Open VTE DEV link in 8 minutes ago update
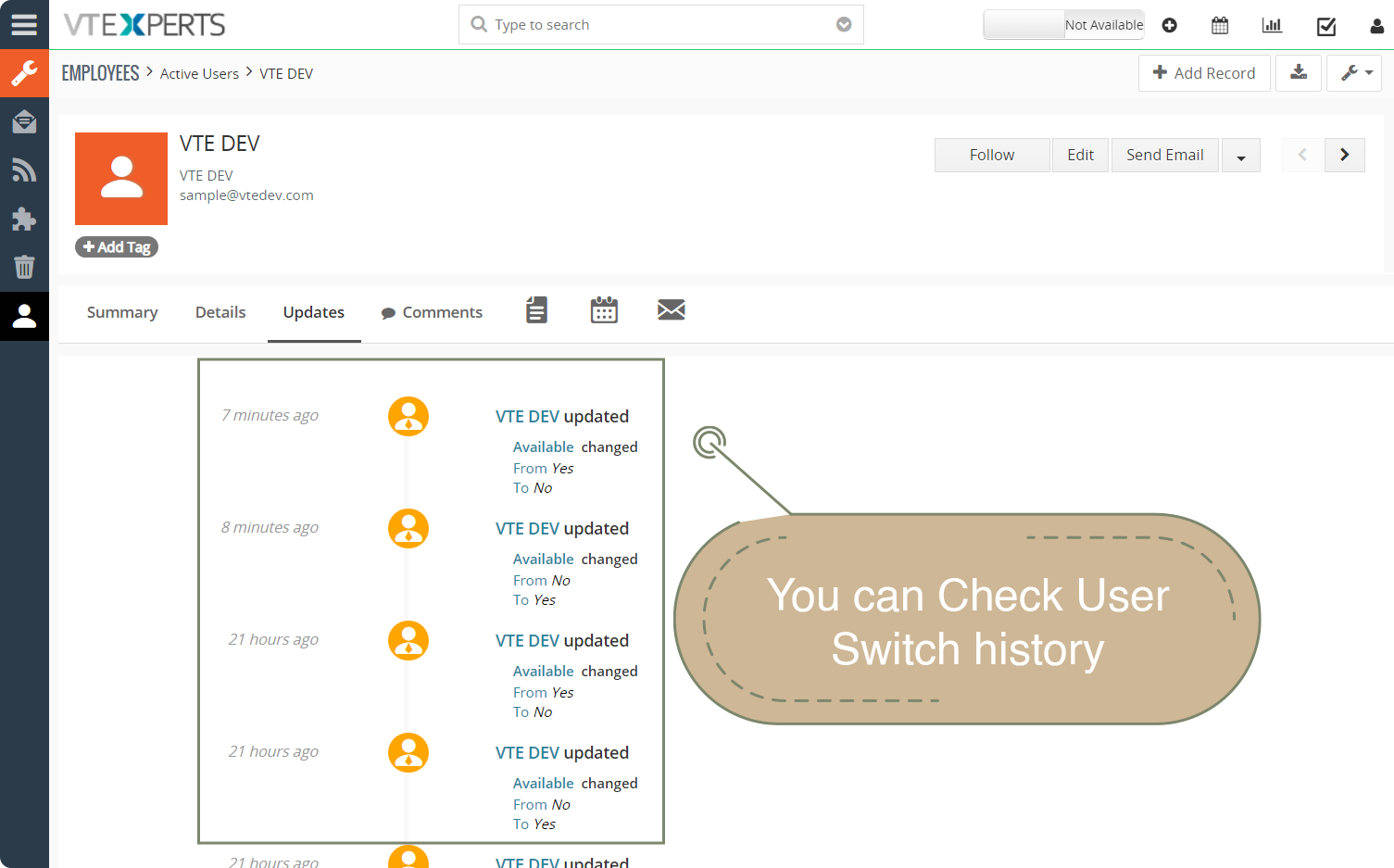 (x=527, y=528)
